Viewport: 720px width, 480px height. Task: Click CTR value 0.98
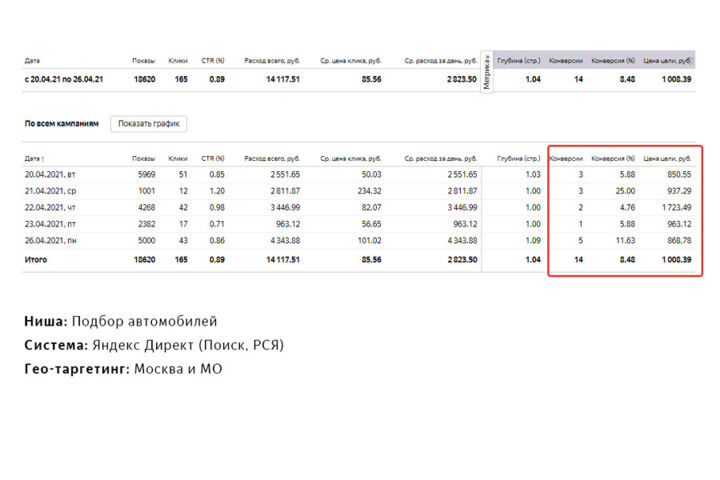click(217, 208)
